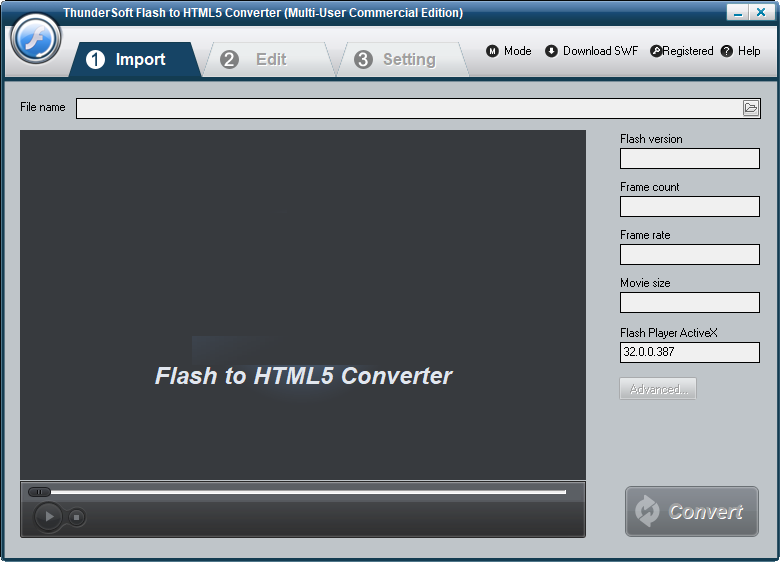This screenshot has height=562, width=780.
Task: Open Help via the question mark icon
Action: click(727, 51)
